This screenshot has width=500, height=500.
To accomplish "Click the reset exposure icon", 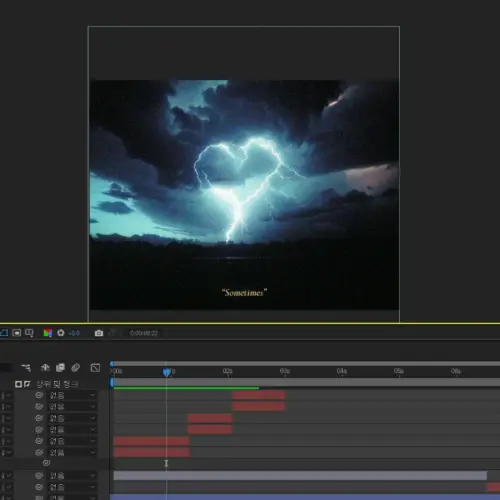I will (61, 333).
